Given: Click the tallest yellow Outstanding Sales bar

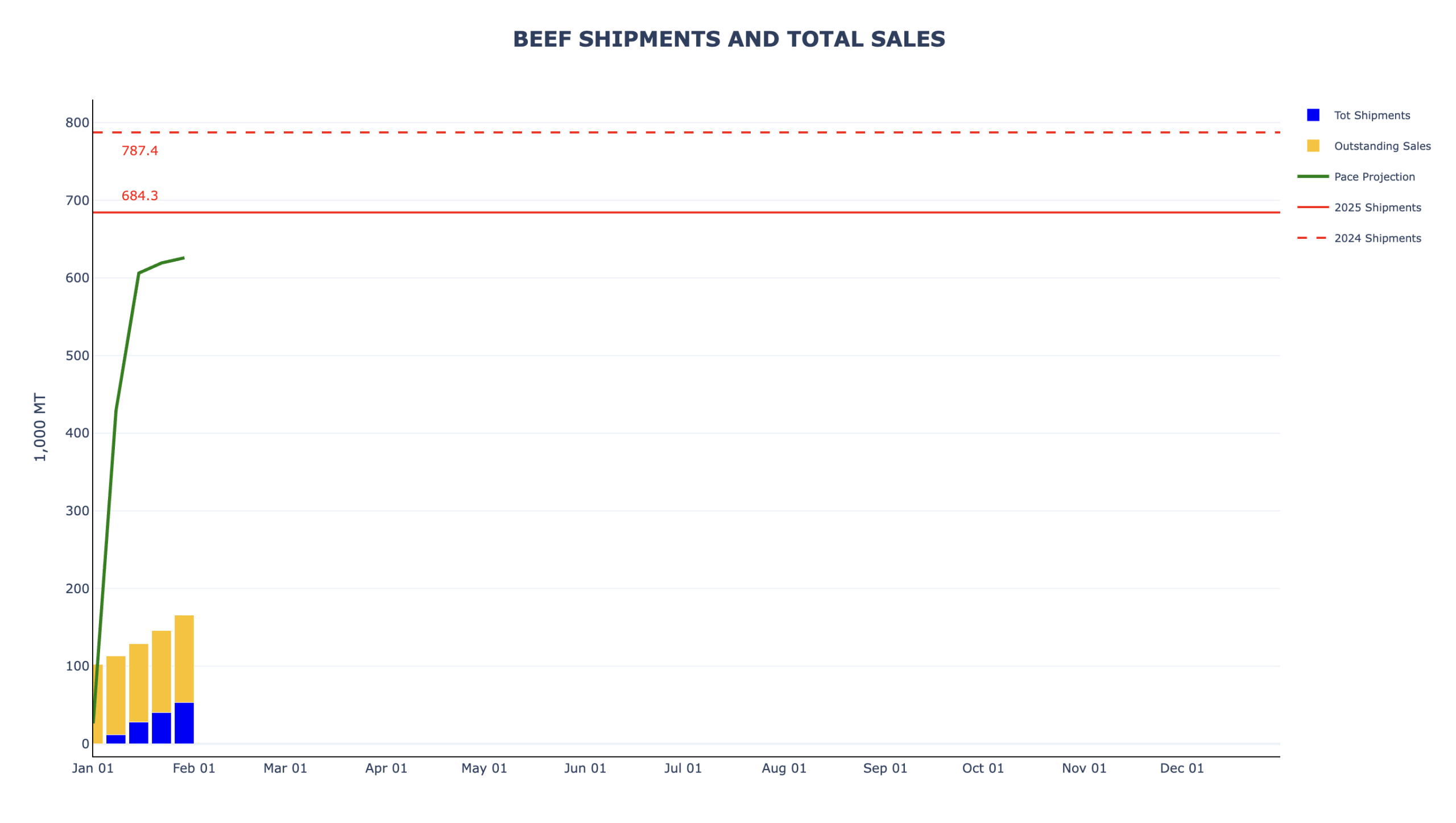Looking at the screenshot, I should 184,657.
